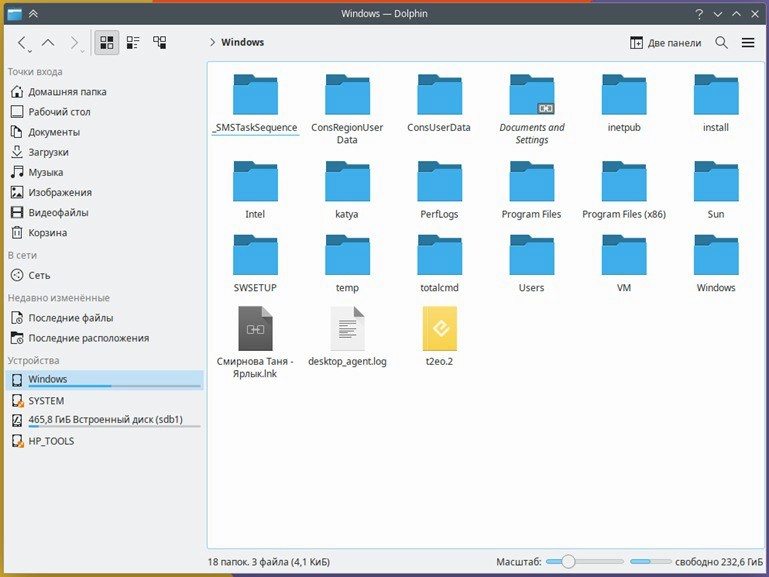Open Последние расположения in the sidebar
The width and height of the screenshot is (769, 577).
[x=104, y=338]
